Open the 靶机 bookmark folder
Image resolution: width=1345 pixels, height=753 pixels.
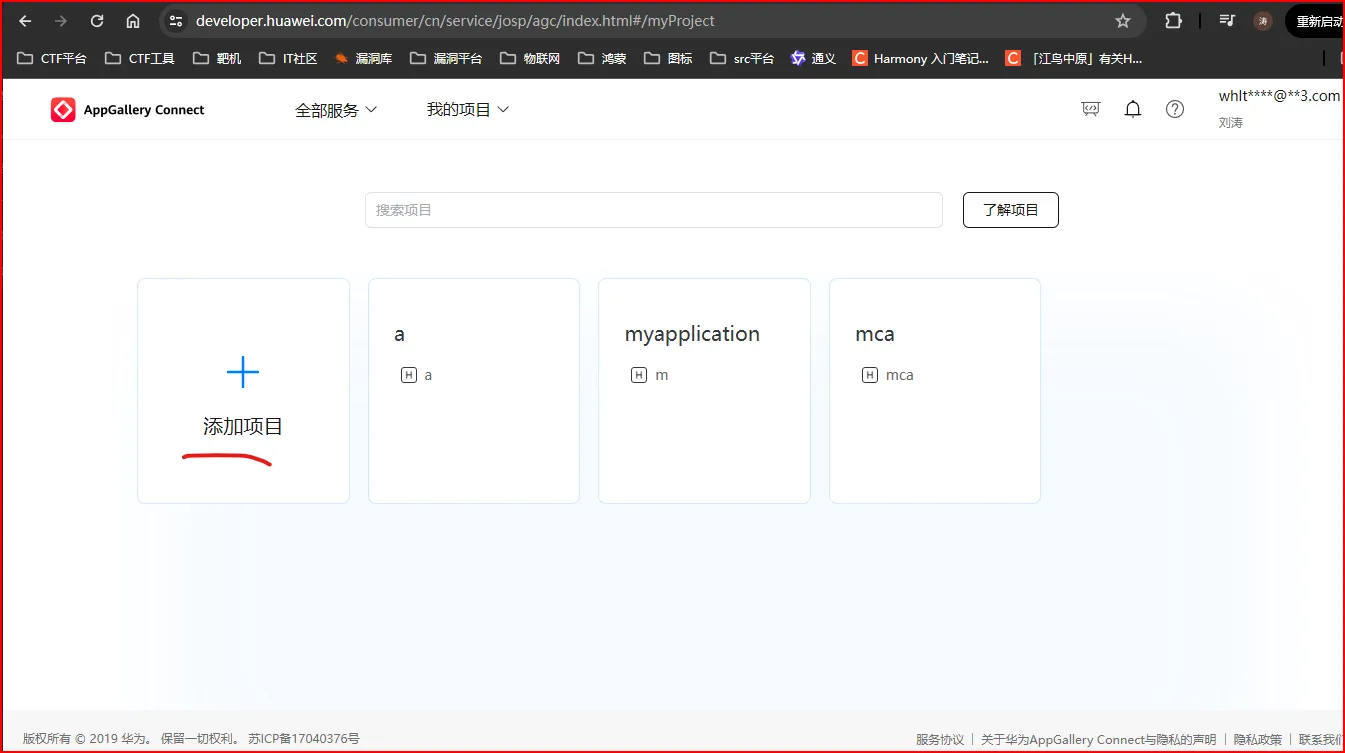coord(218,59)
